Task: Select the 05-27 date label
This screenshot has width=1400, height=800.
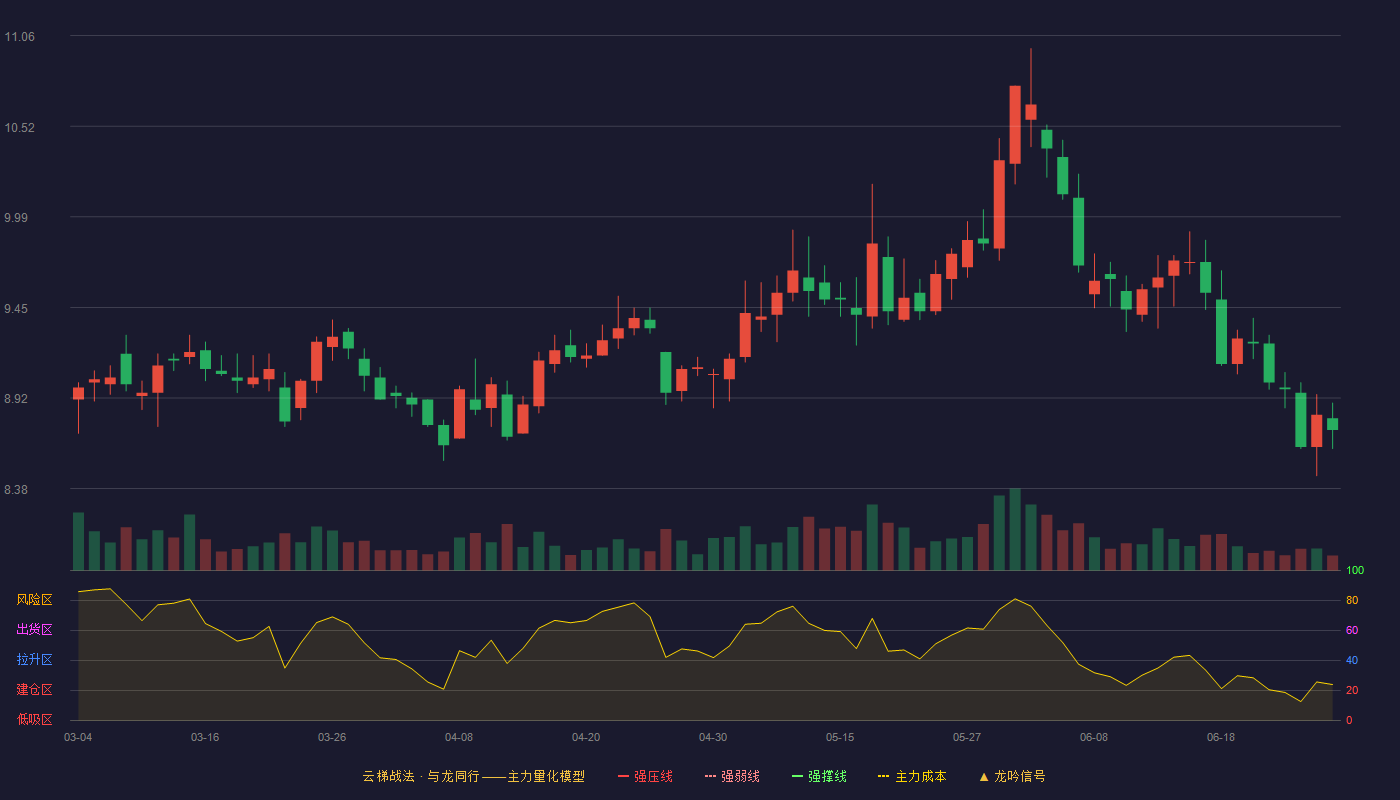Action: [967, 737]
